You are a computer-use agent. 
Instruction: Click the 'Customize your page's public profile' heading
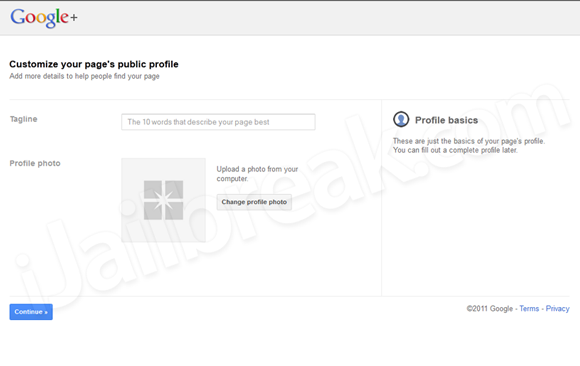(x=94, y=64)
